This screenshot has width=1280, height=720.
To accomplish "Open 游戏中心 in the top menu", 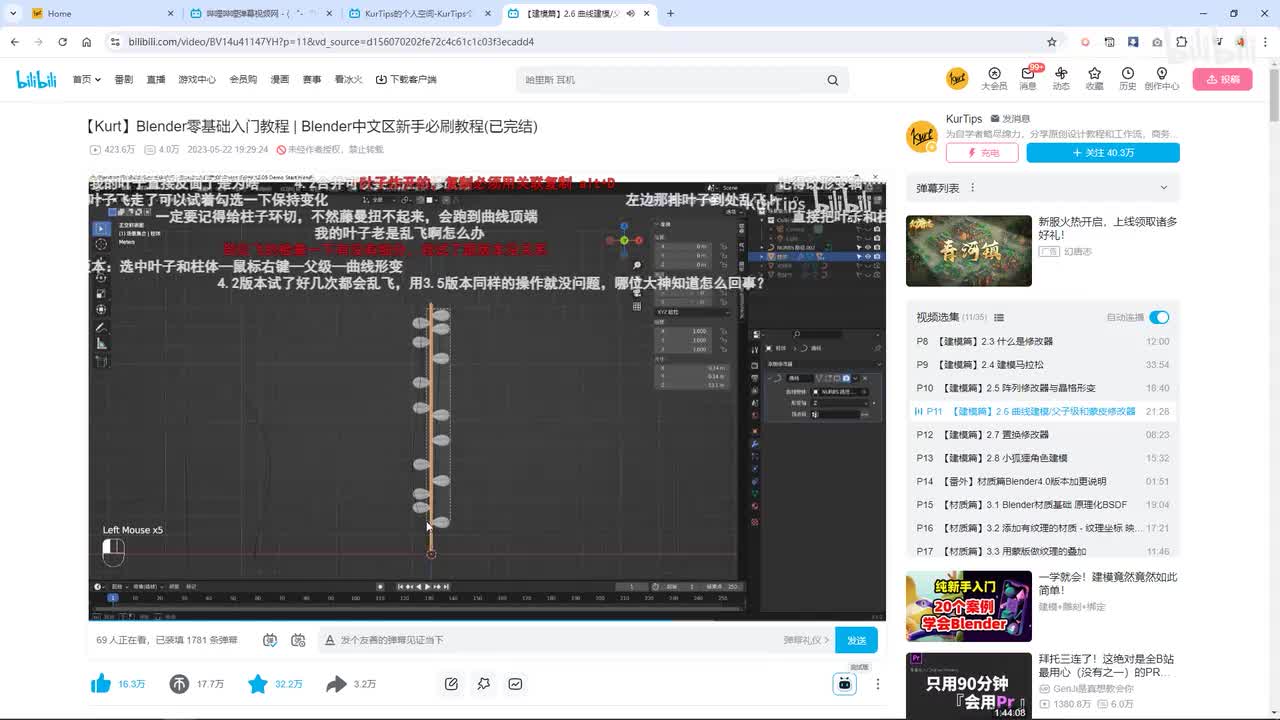I will pos(197,79).
